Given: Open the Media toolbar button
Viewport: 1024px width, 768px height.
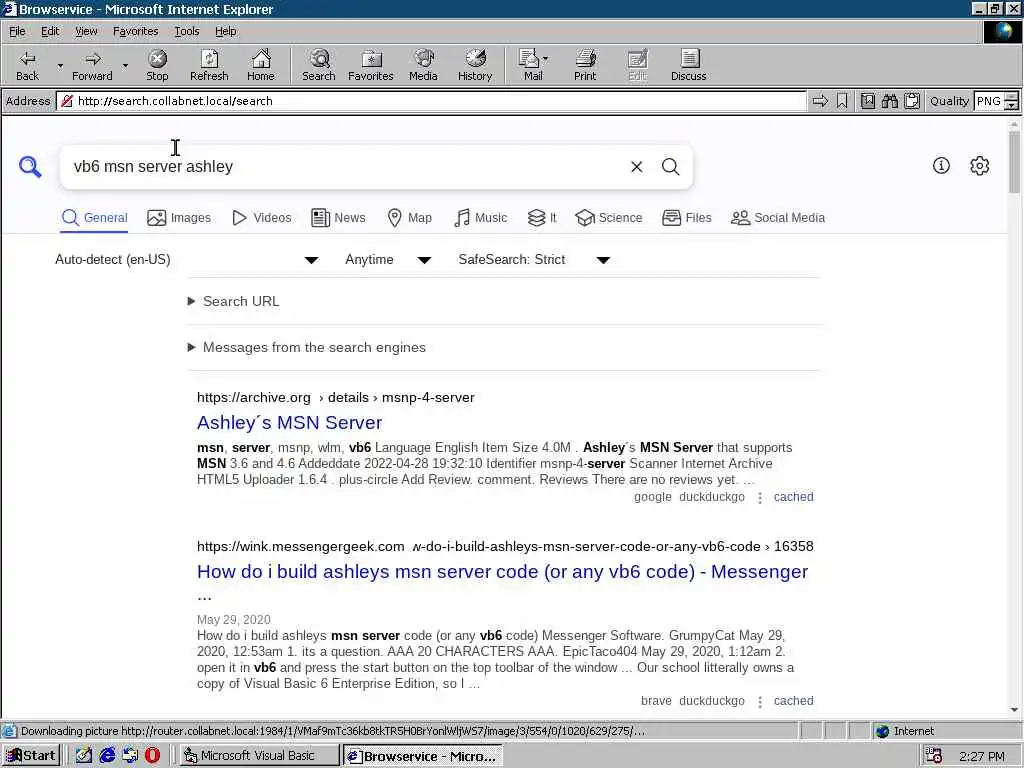Looking at the screenshot, I should pyautogui.click(x=423, y=65).
